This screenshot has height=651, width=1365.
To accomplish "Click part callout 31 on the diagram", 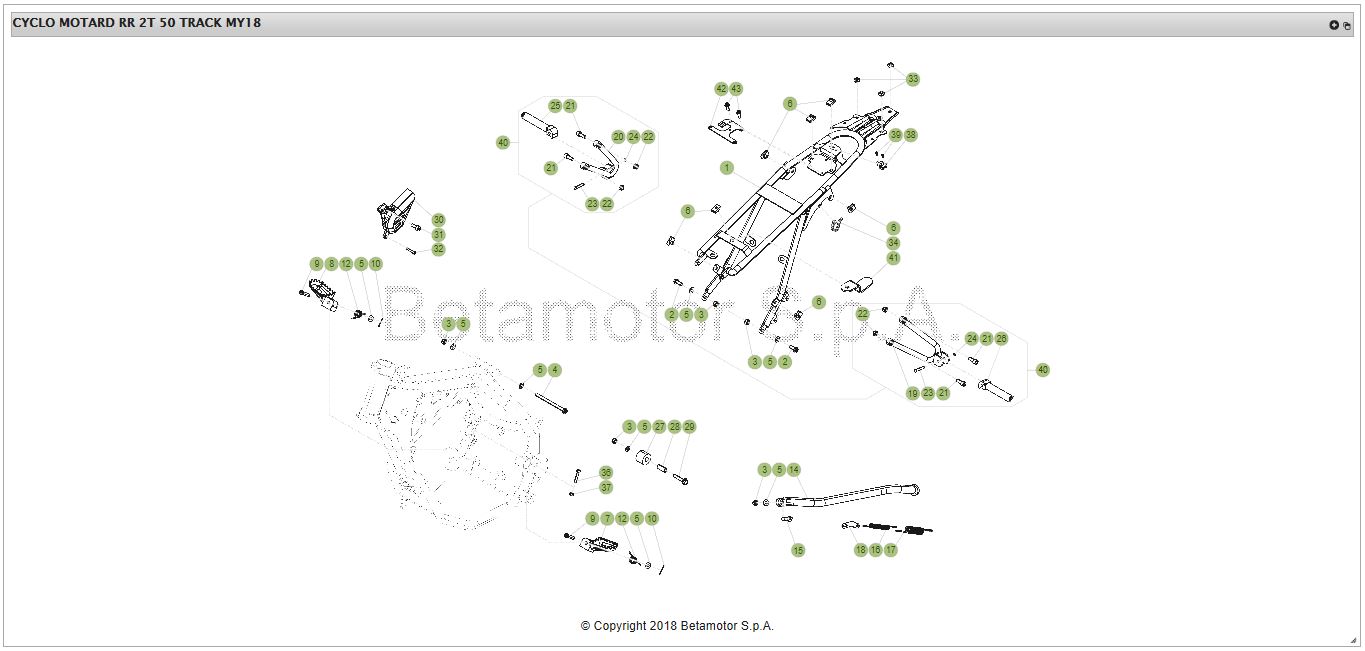I will coord(438,235).
